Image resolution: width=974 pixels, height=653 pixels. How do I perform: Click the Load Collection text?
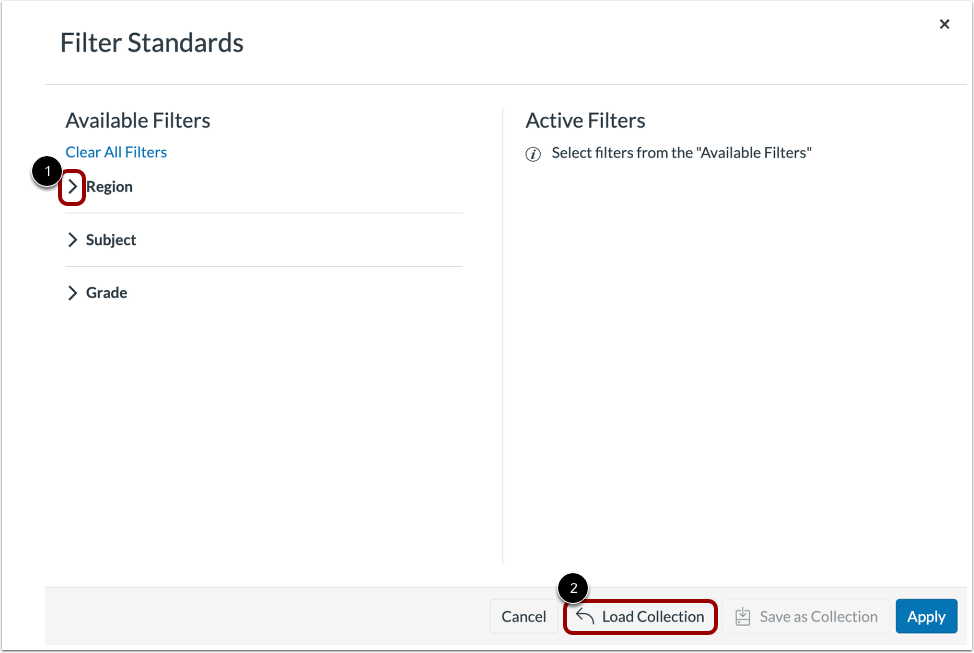click(x=653, y=616)
